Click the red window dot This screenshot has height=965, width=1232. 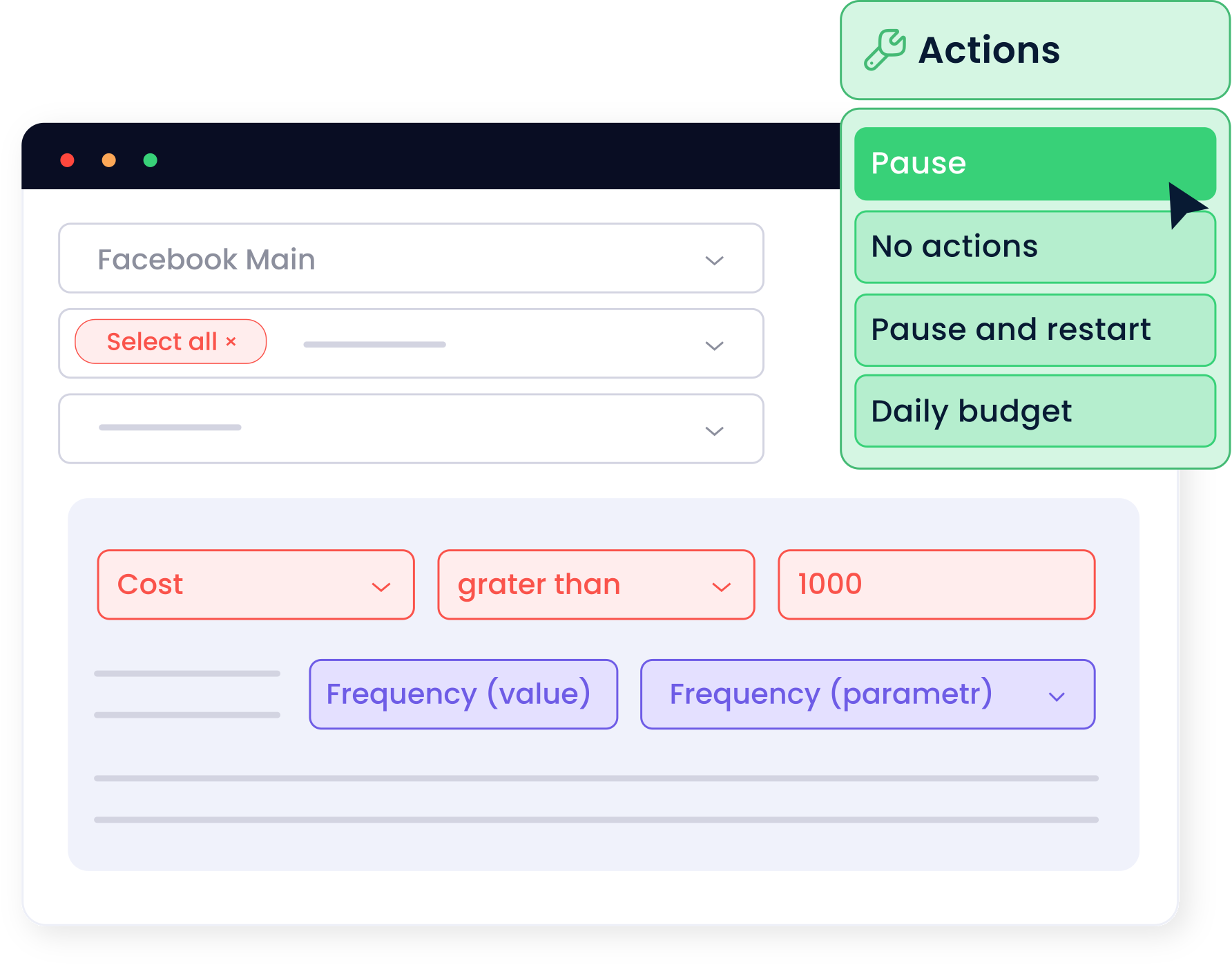pyautogui.click(x=68, y=160)
